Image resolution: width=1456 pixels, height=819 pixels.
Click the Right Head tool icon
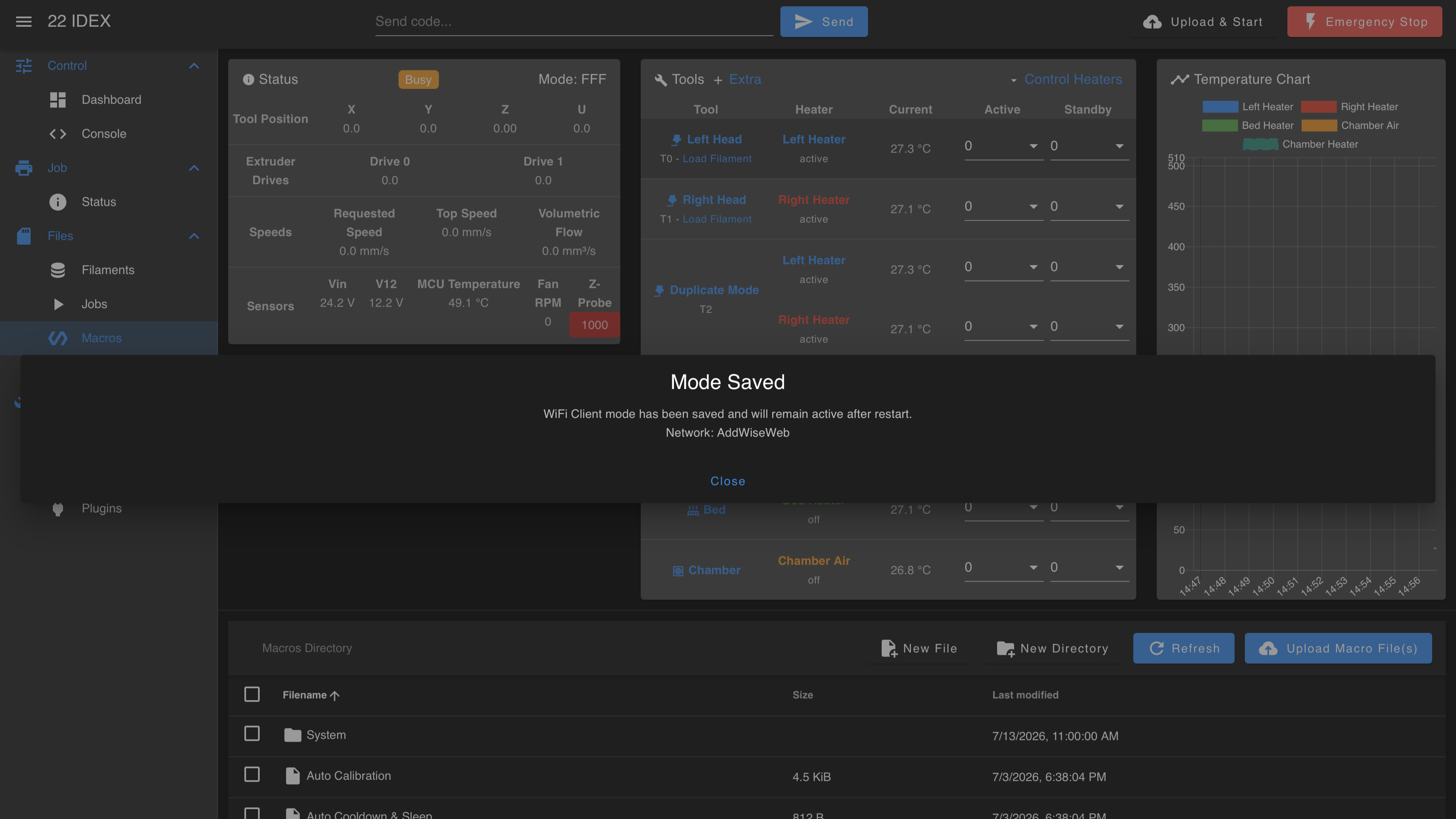(x=671, y=200)
